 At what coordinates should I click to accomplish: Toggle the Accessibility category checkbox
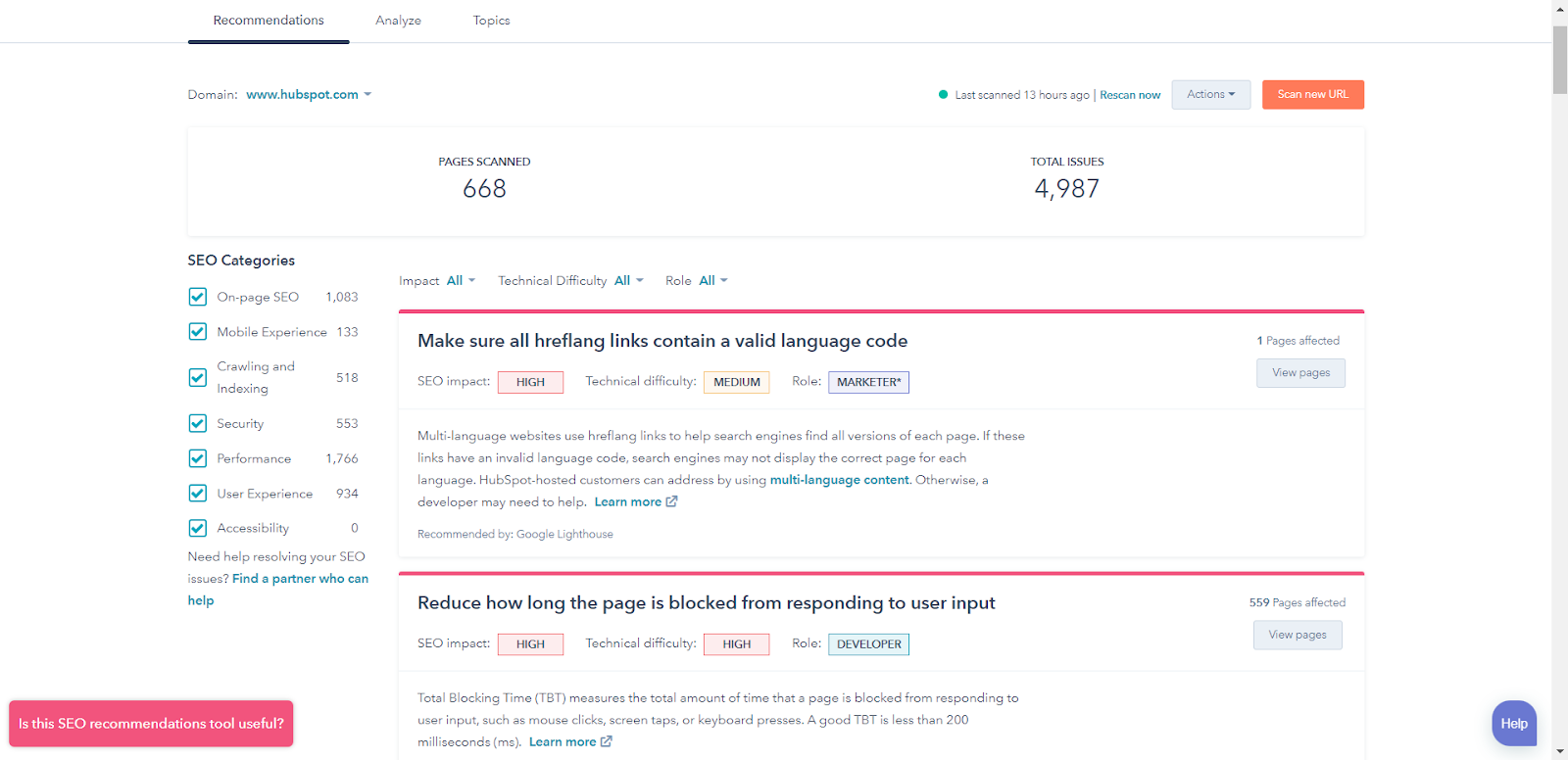(197, 527)
